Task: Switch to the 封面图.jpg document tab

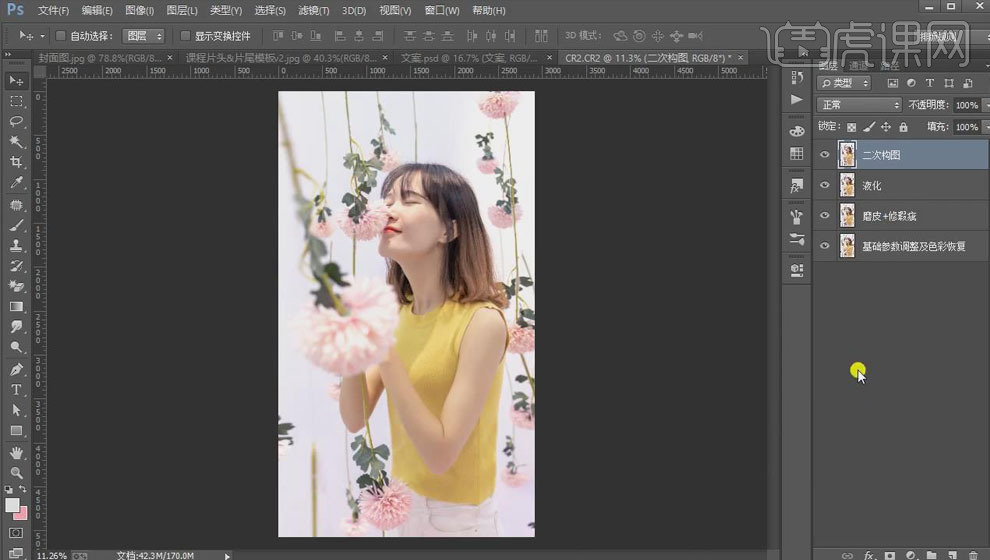Action: [99, 58]
